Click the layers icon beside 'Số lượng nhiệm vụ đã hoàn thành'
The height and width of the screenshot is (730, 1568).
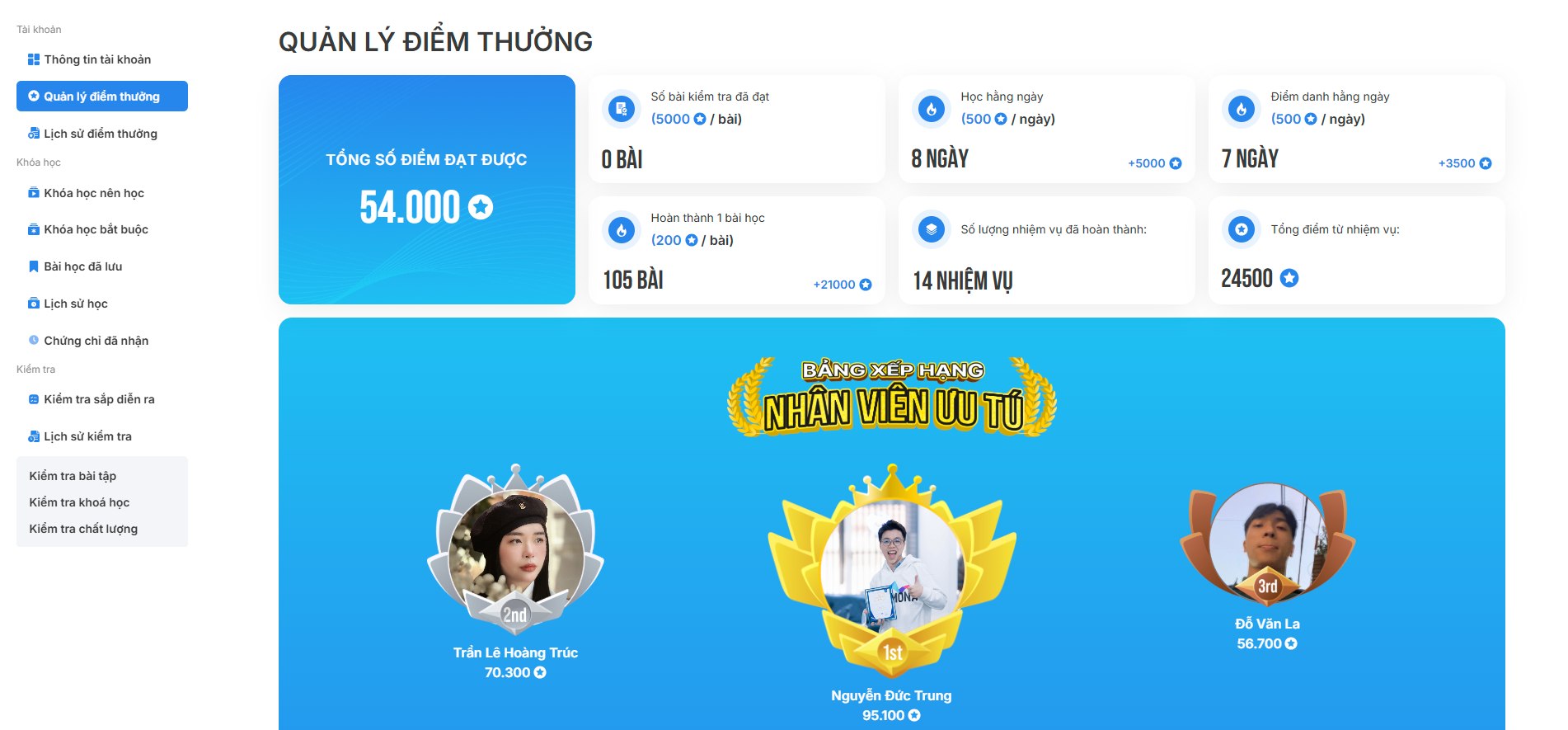click(932, 229)
